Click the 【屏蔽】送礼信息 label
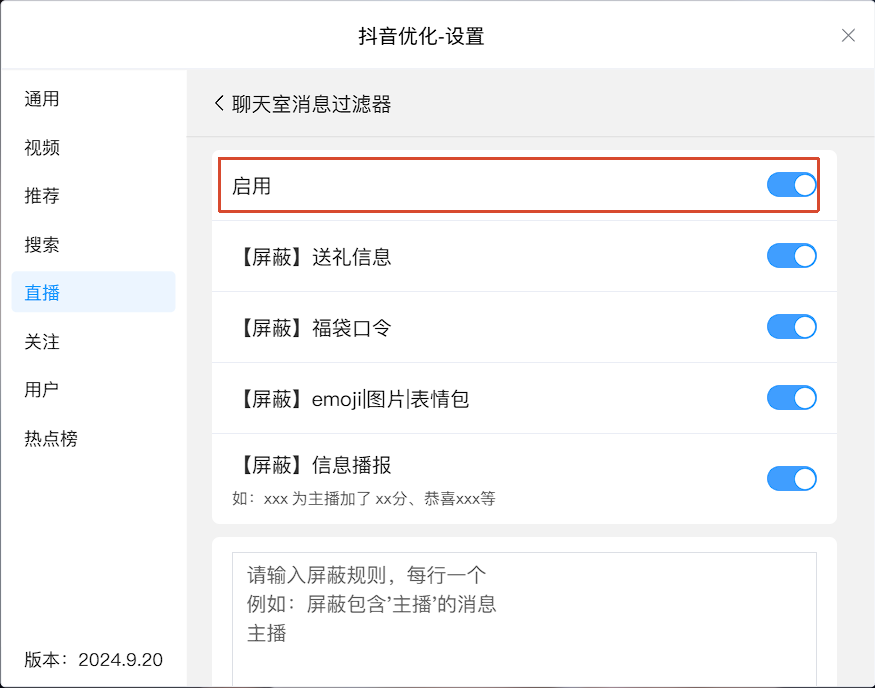The height and width of the screenshot is (688, 875). click(x=312, y=257)
